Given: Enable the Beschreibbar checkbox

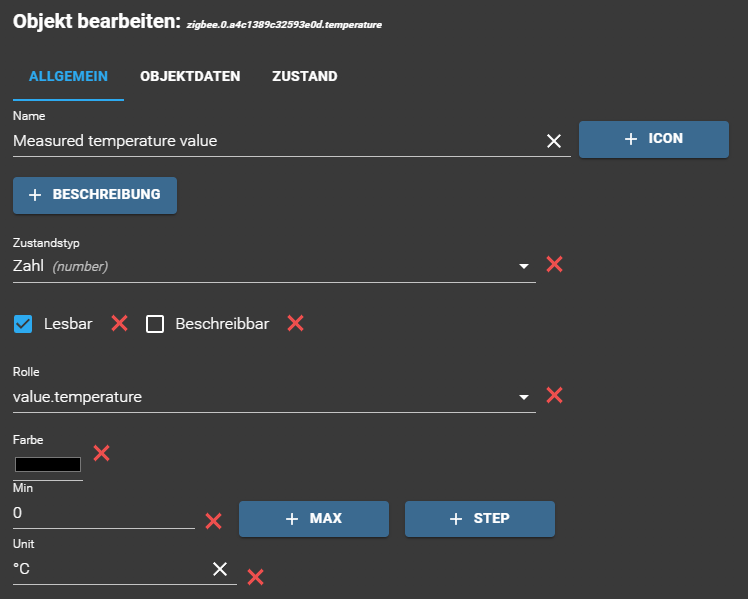Looking at the screenshot, I should [x=155, y=324].
